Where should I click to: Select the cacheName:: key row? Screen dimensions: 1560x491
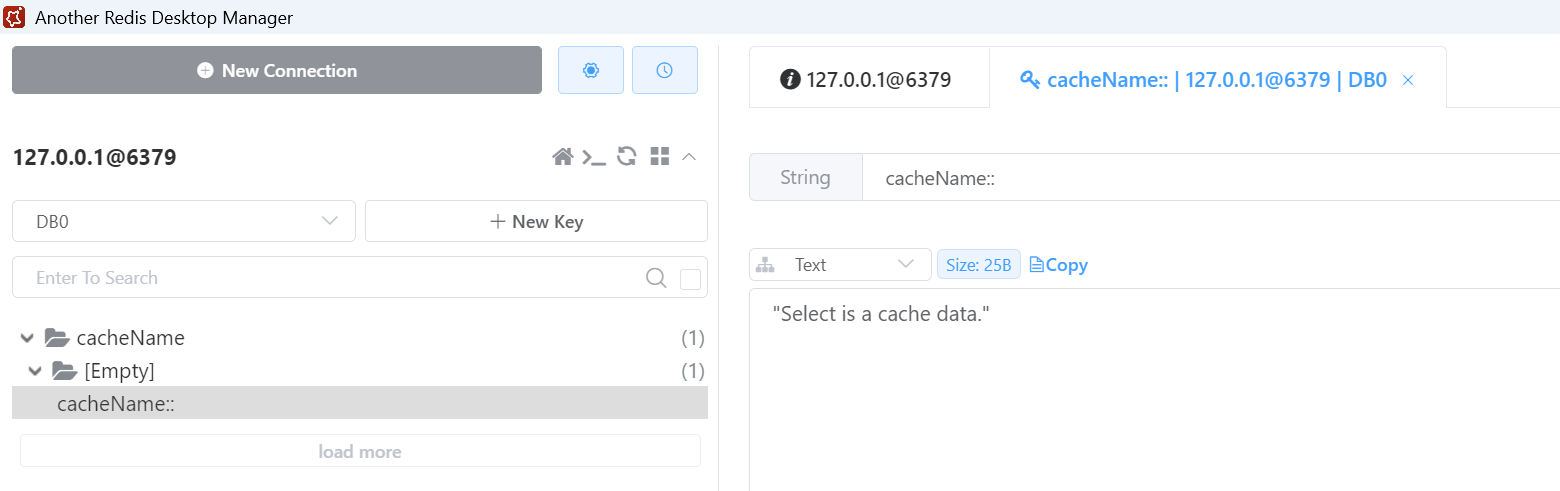point(360,403)
